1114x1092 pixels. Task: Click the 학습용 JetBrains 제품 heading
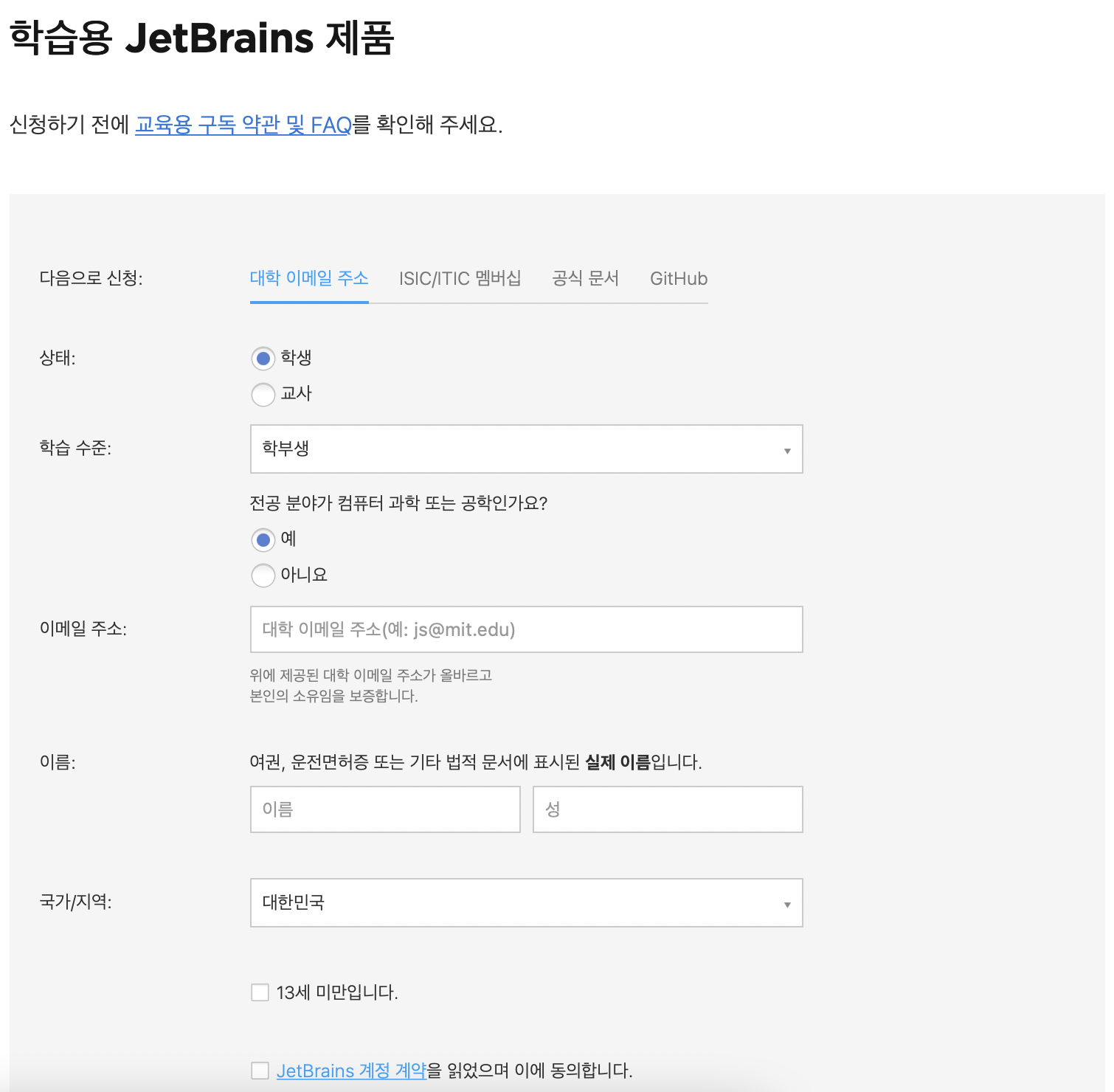point(201,38)
